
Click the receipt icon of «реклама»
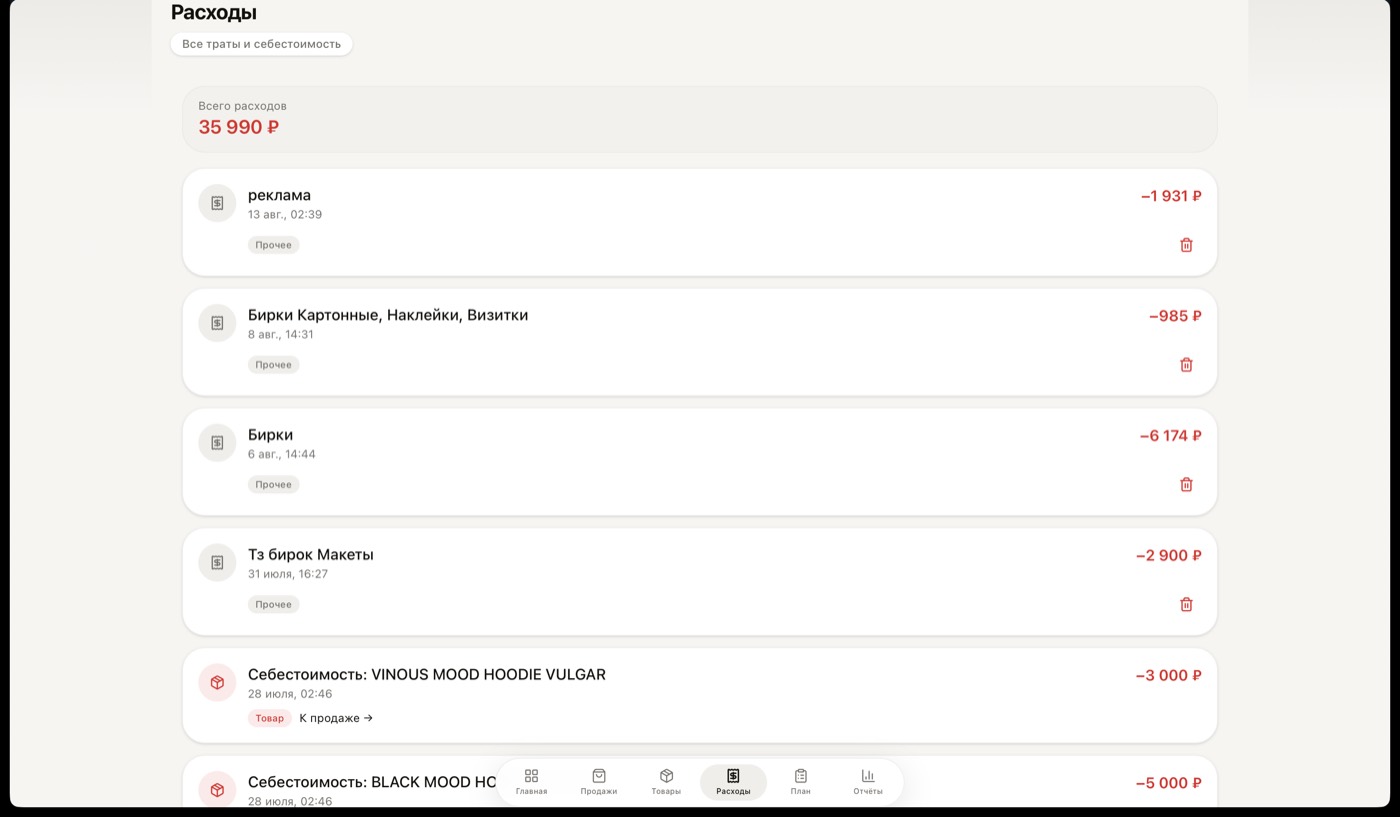click(x=217, y=203)
